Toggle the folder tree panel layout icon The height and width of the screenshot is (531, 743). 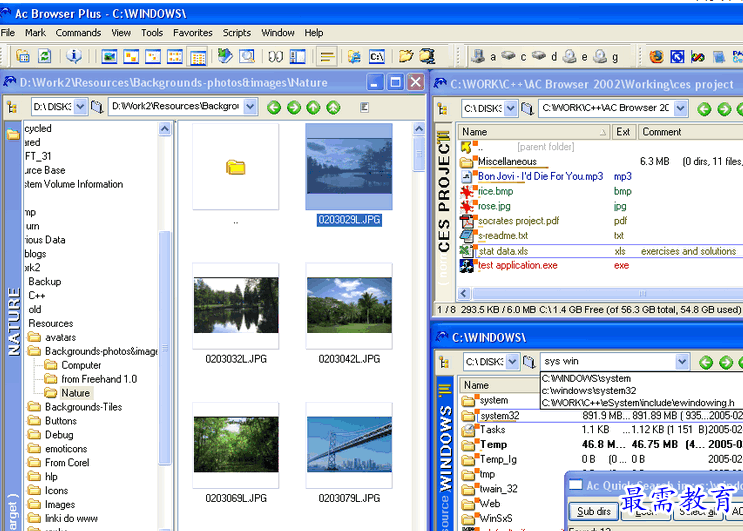click(x=298, y=57)
